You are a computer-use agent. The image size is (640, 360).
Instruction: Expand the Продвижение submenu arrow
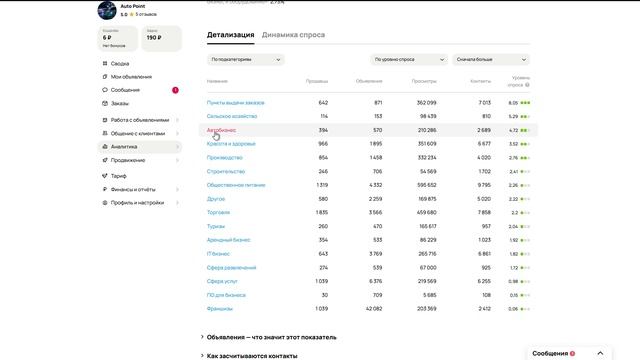pos(178,160)
